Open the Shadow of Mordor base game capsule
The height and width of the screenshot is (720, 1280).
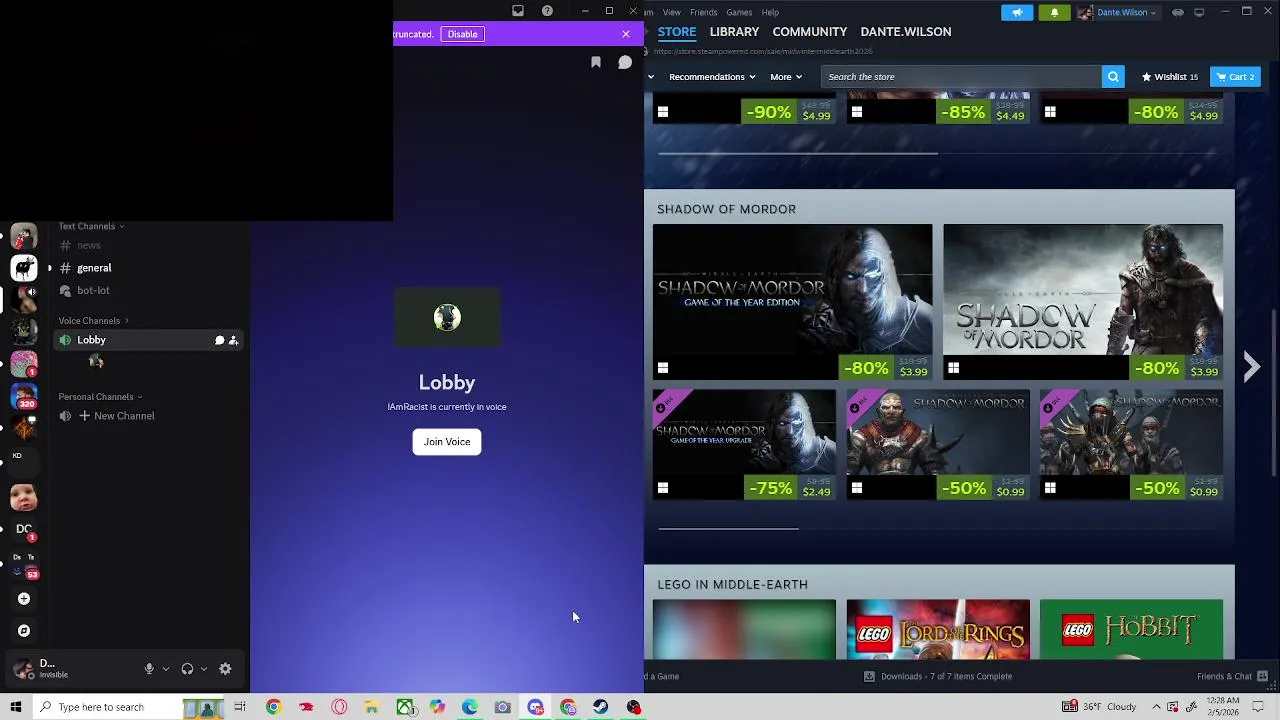1082,302
